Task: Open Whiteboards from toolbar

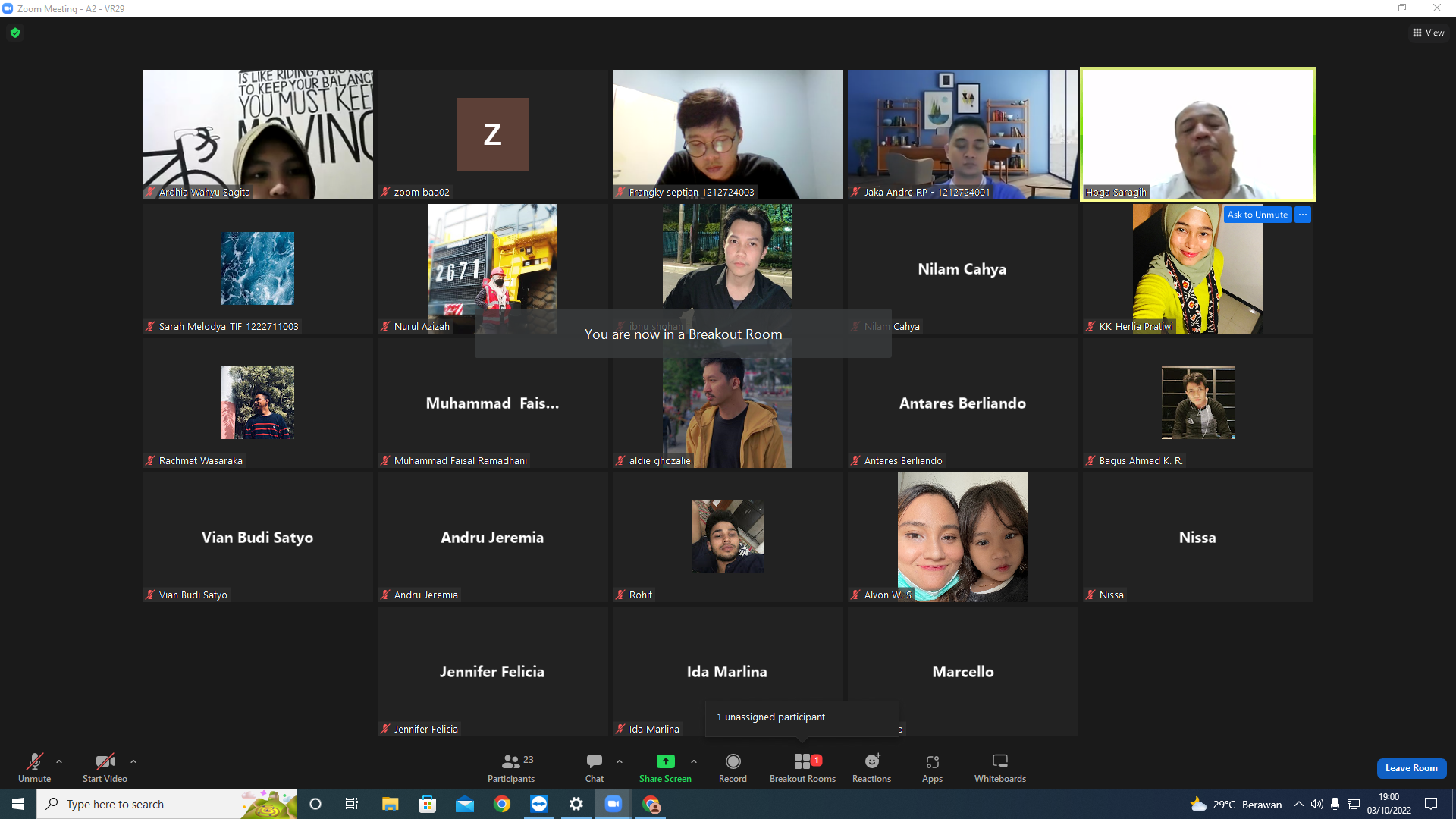Action: tap(1000, 767)
